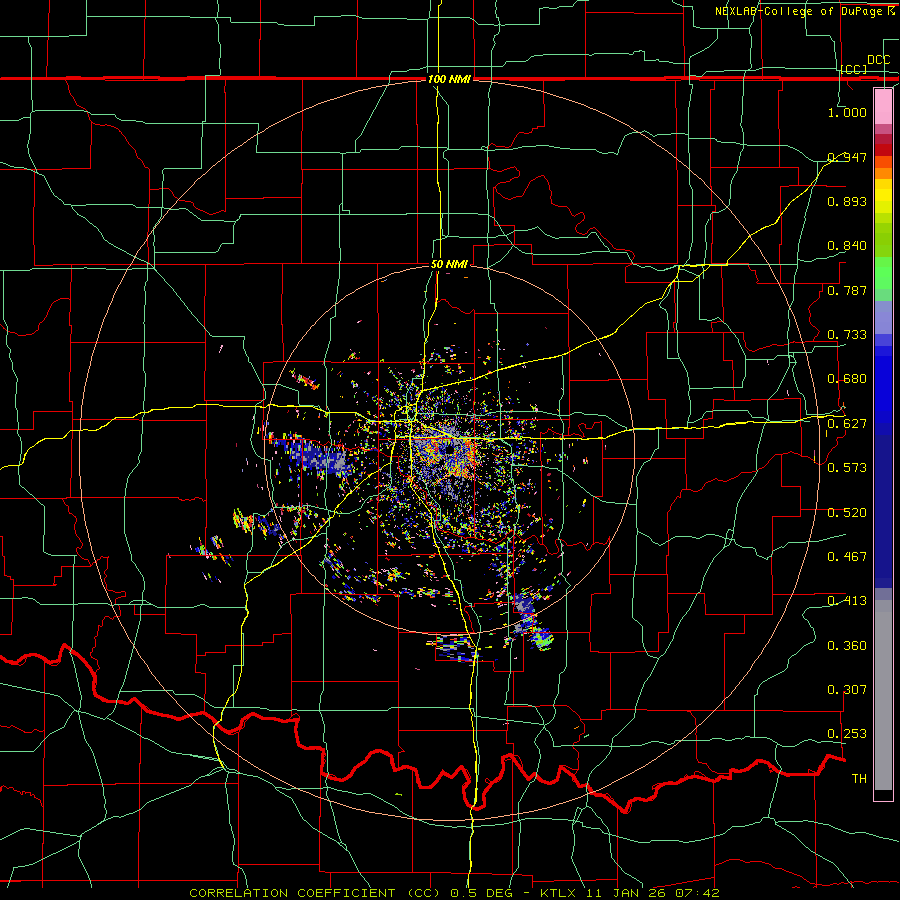Click the 0.467 scale value
This screenshot has width=900, height=900.
(847, 557)
